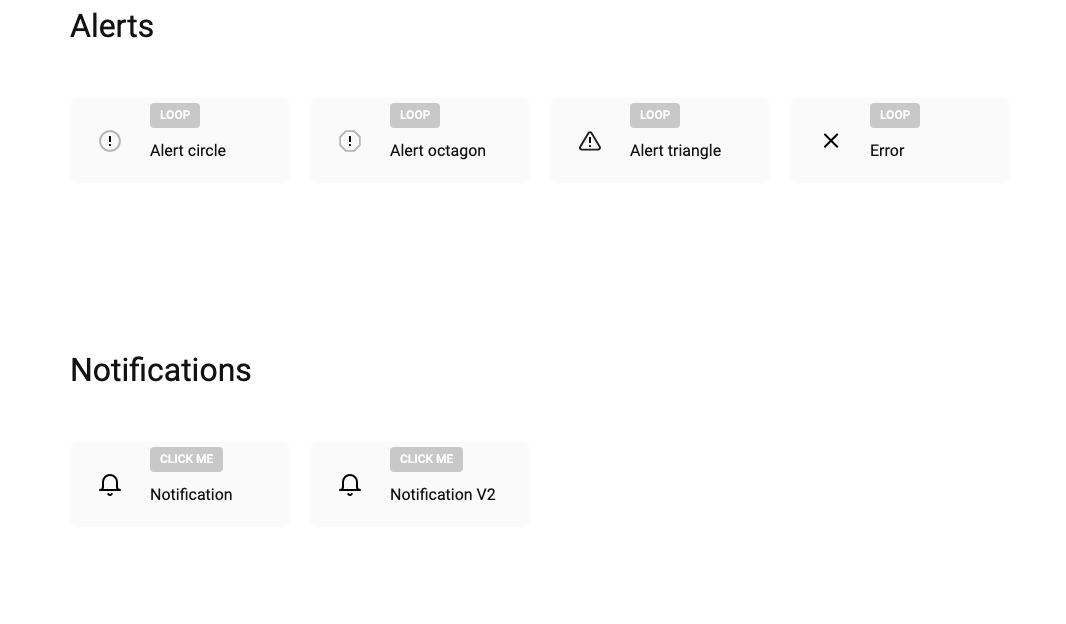Select the Alert triangle warning icon
The image size is (1066, 624).
[590, 141]
